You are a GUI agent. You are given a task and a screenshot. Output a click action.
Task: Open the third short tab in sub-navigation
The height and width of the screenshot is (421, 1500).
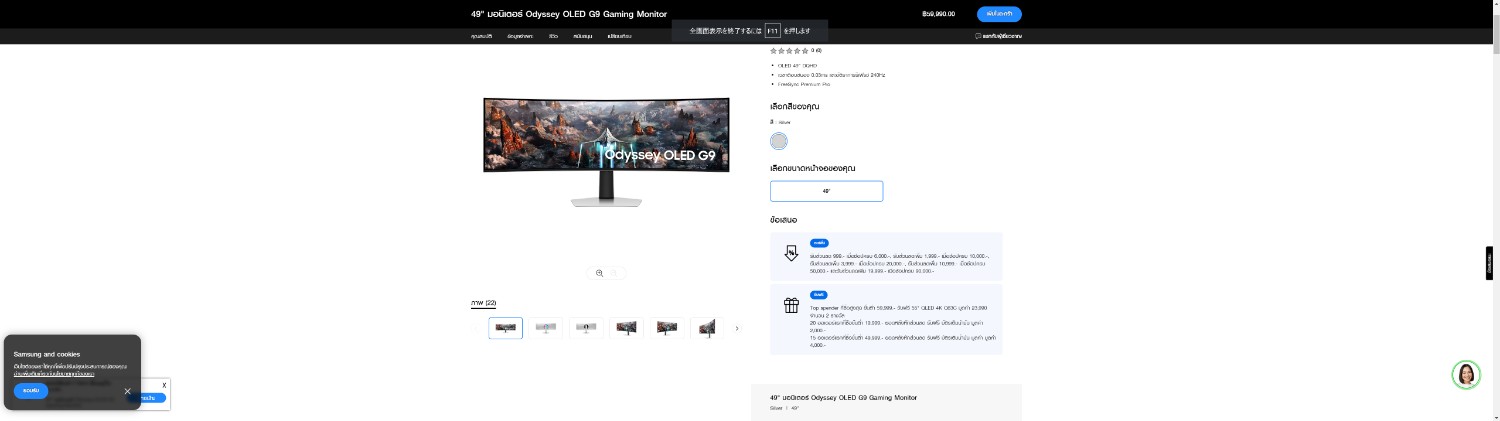[553, 36]
